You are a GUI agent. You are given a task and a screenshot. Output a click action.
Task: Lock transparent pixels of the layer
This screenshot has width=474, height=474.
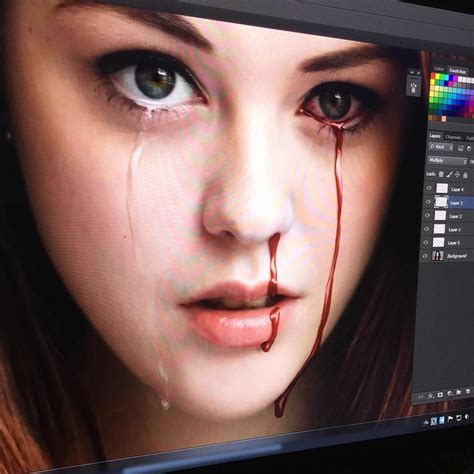[x=441, y=174]
